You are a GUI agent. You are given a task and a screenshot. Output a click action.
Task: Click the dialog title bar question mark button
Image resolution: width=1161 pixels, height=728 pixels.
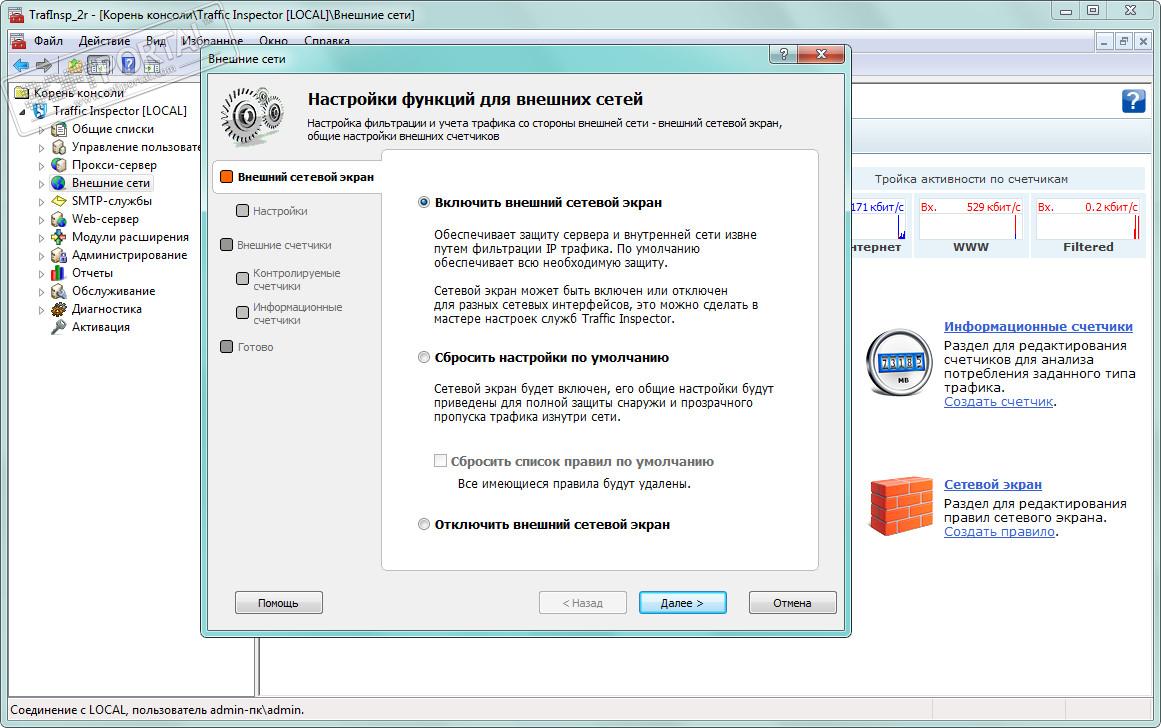coord(783,54)
